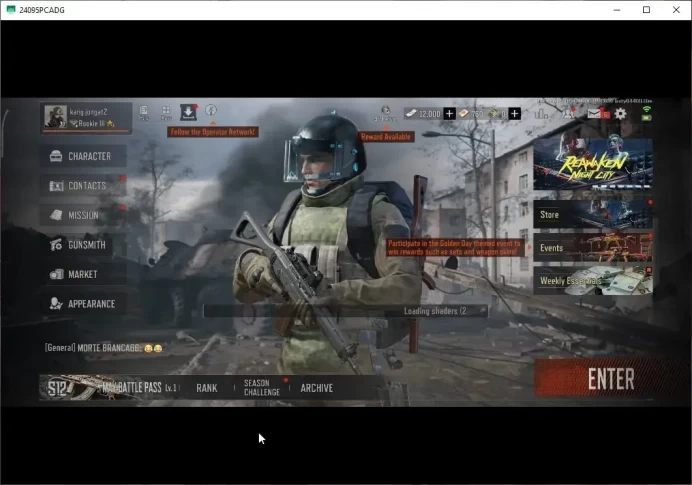Click the Golden Day event notice
Image resolution: width=692 pixels, height=485 pixels.
coord(455,248)
